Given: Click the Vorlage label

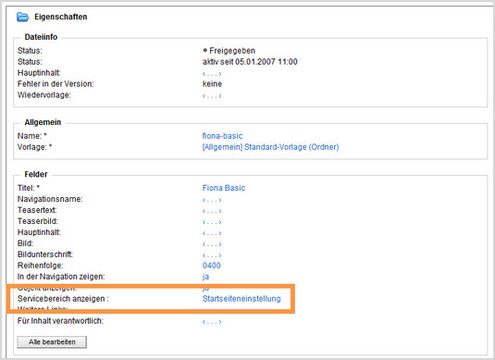Looking at the screenshot, I should tap(35, 147).
